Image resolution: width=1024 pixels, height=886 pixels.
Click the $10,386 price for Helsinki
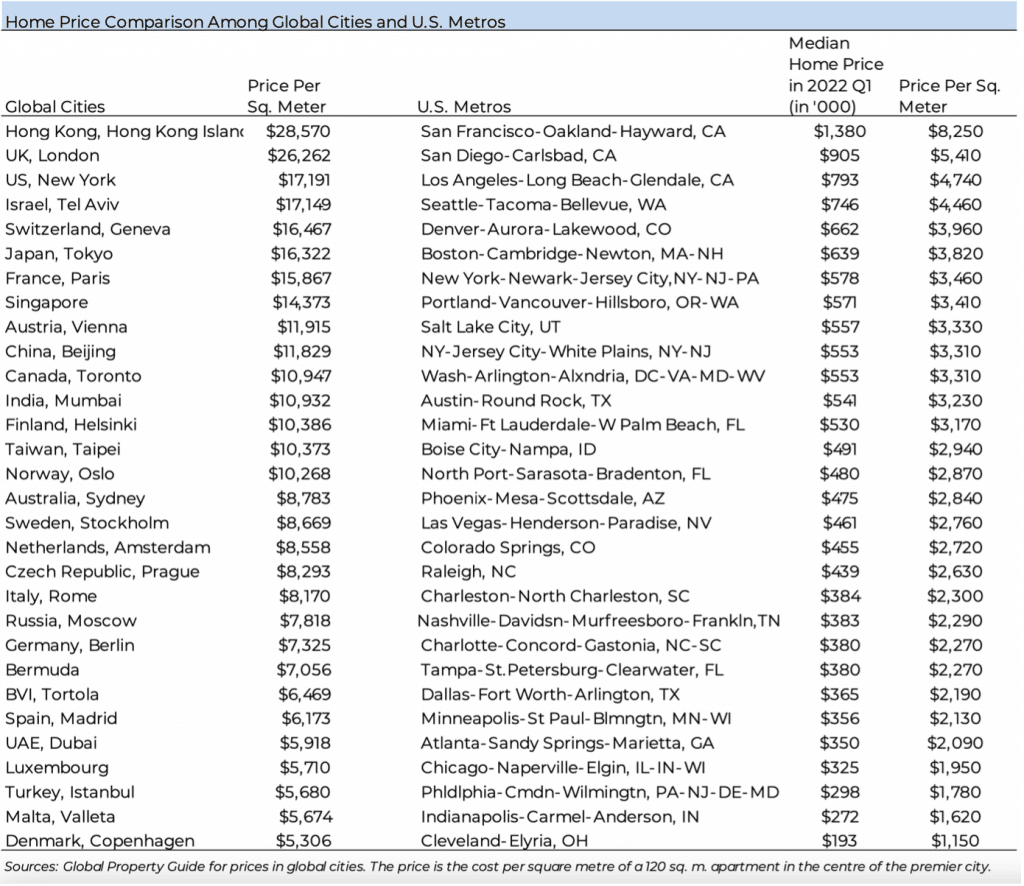click(x=300, y=425)
